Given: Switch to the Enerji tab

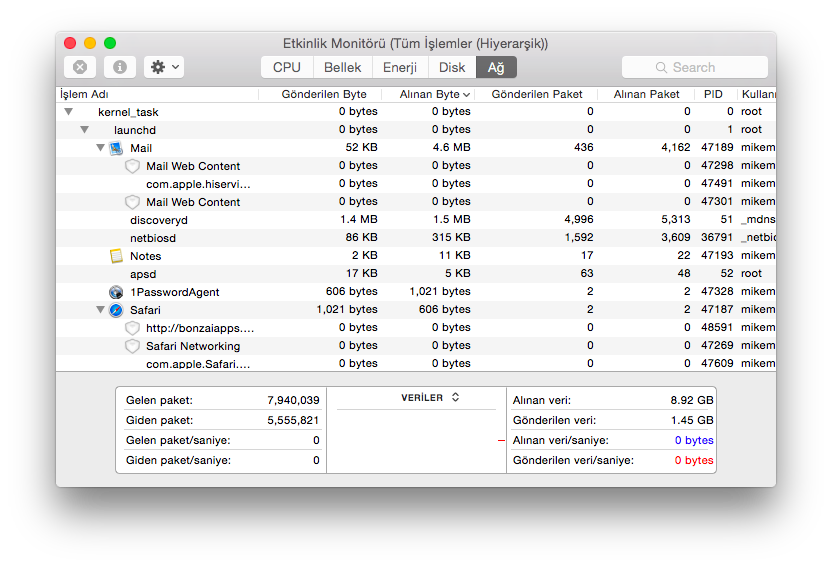Looking at the screenshot, I should 400,67.
